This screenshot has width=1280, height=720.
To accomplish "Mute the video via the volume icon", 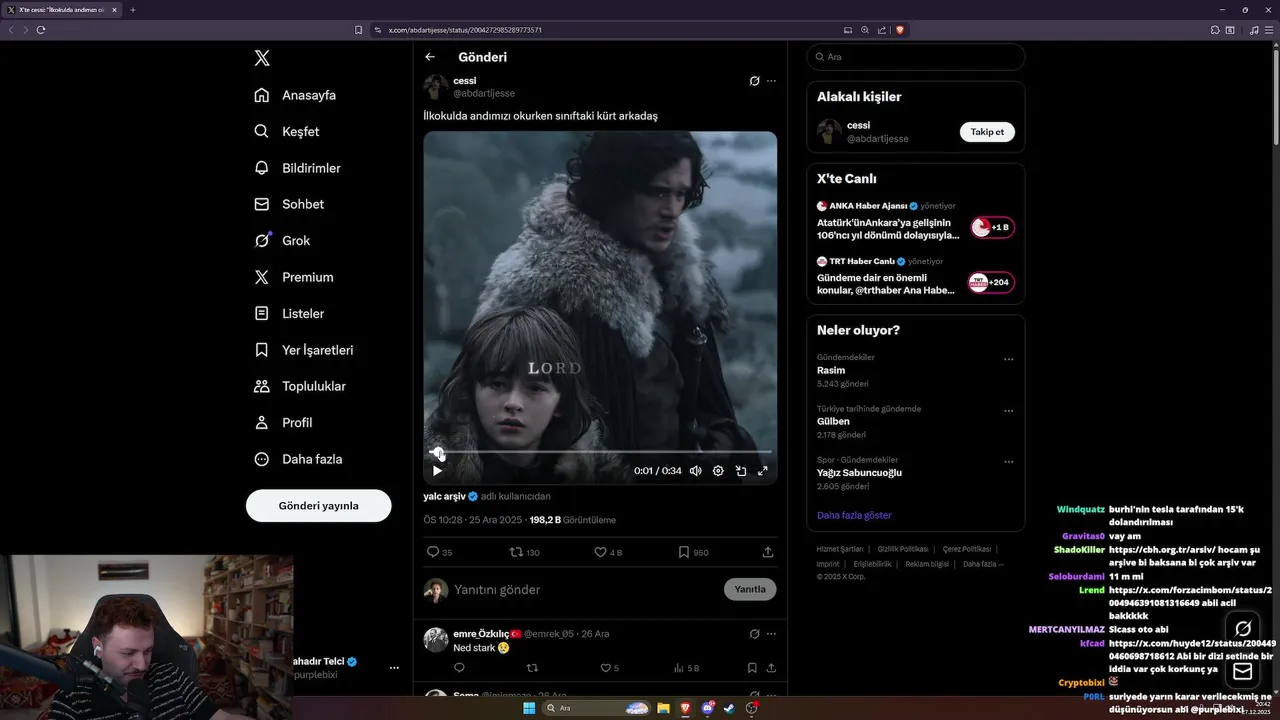I will point(695,471).
